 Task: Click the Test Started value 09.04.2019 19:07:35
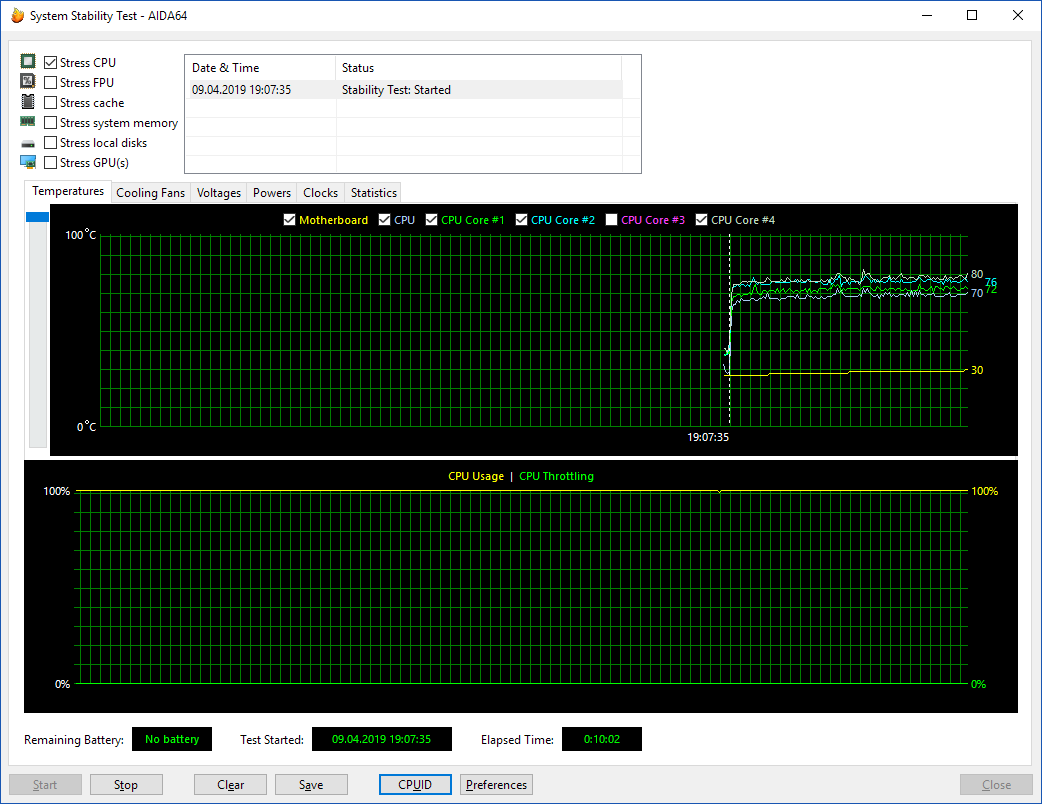click(x=381, y=740)
